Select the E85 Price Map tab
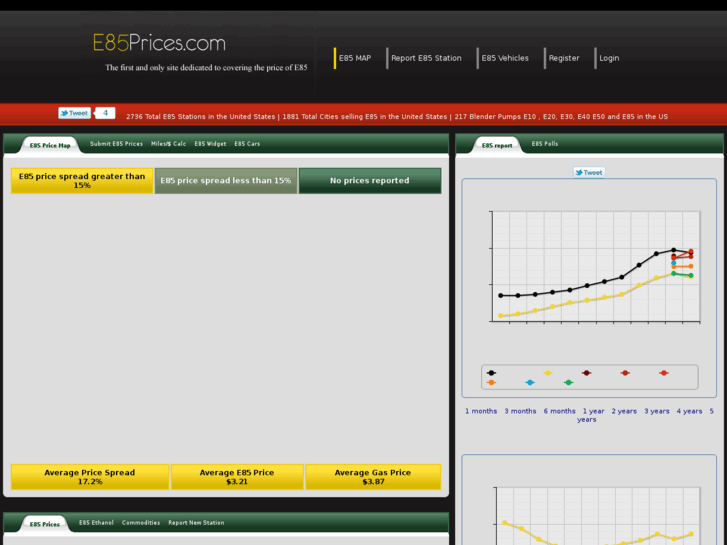 [50, 145]
